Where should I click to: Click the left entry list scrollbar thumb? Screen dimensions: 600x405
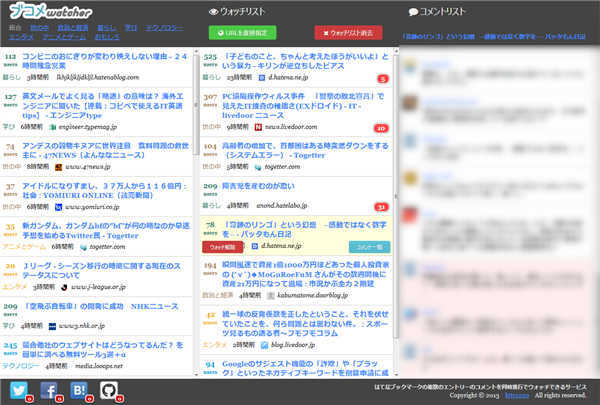(196, 105)
